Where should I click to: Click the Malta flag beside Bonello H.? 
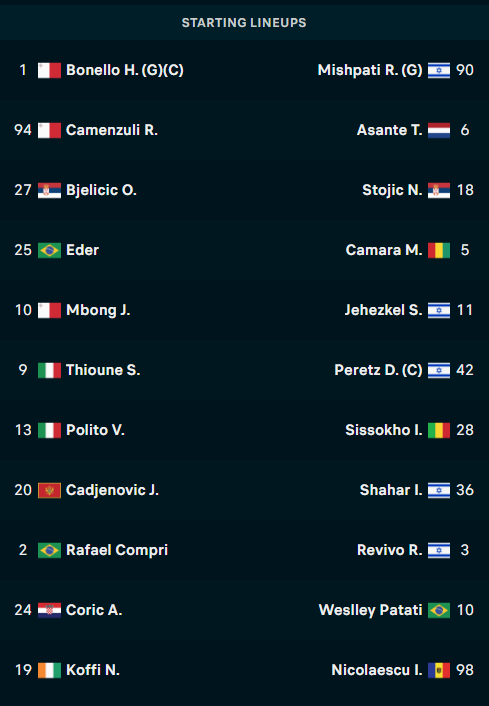[50, 70]
